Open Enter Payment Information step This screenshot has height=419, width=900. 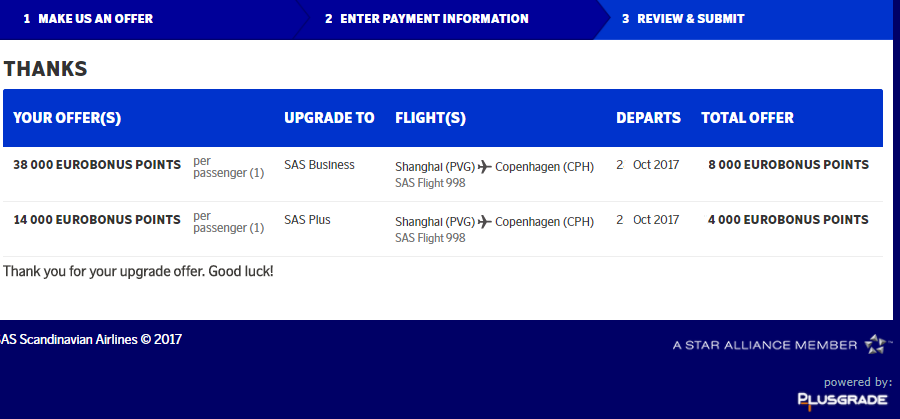coord(427,19)
